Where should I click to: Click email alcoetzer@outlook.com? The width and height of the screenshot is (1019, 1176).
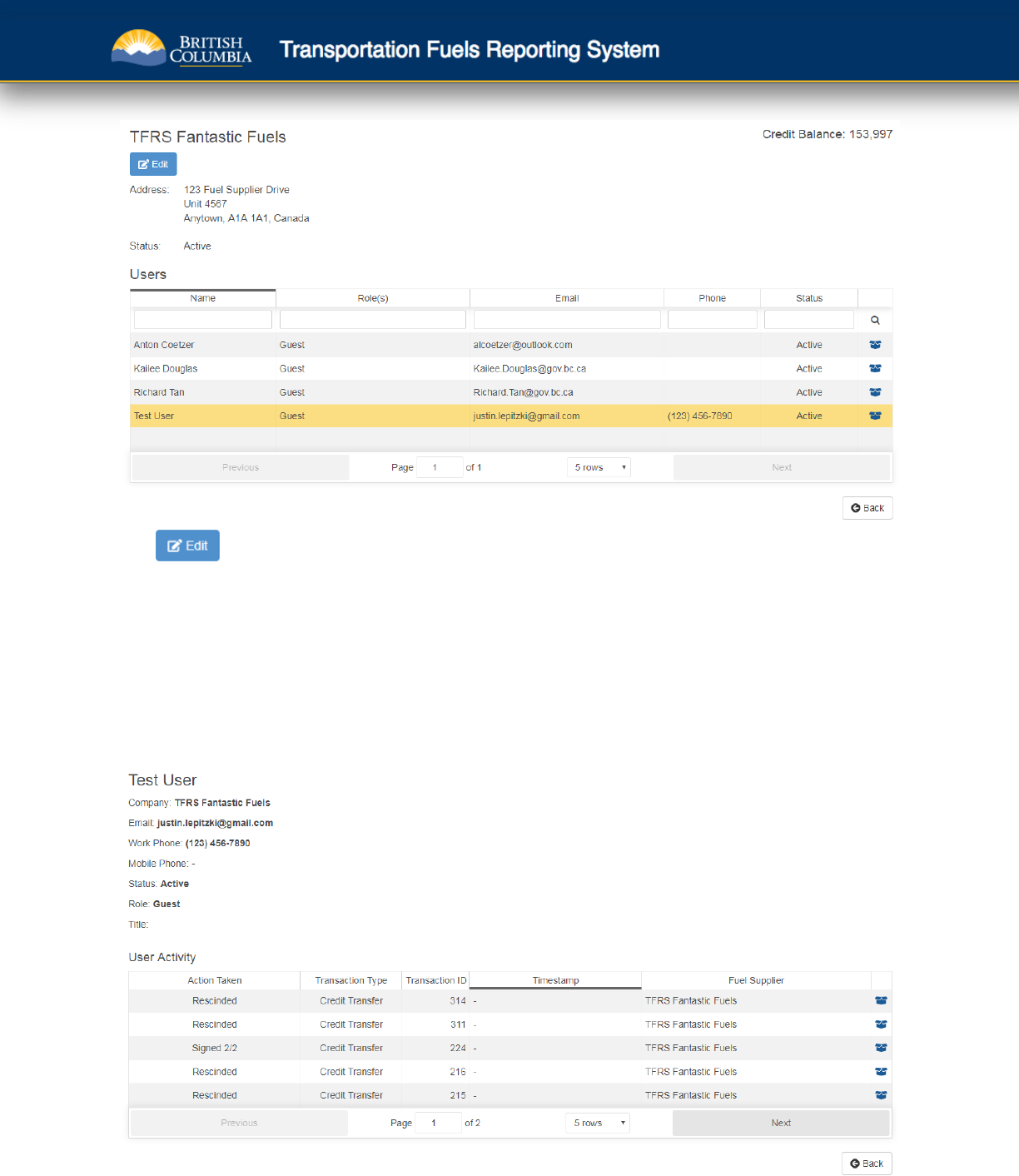523,345
